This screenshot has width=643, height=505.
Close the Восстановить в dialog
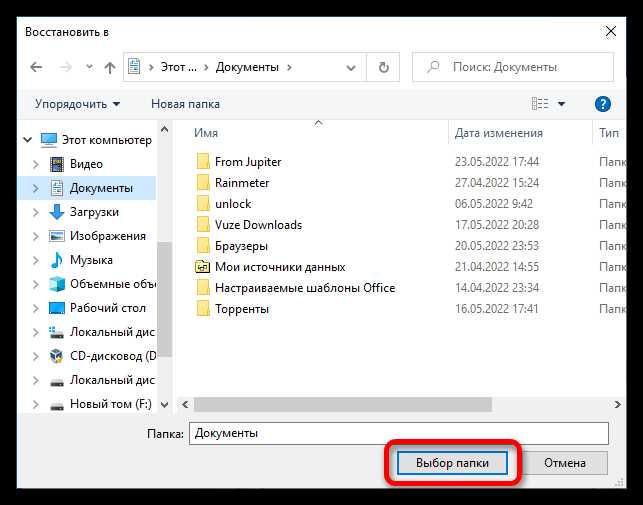coord(611,31)
